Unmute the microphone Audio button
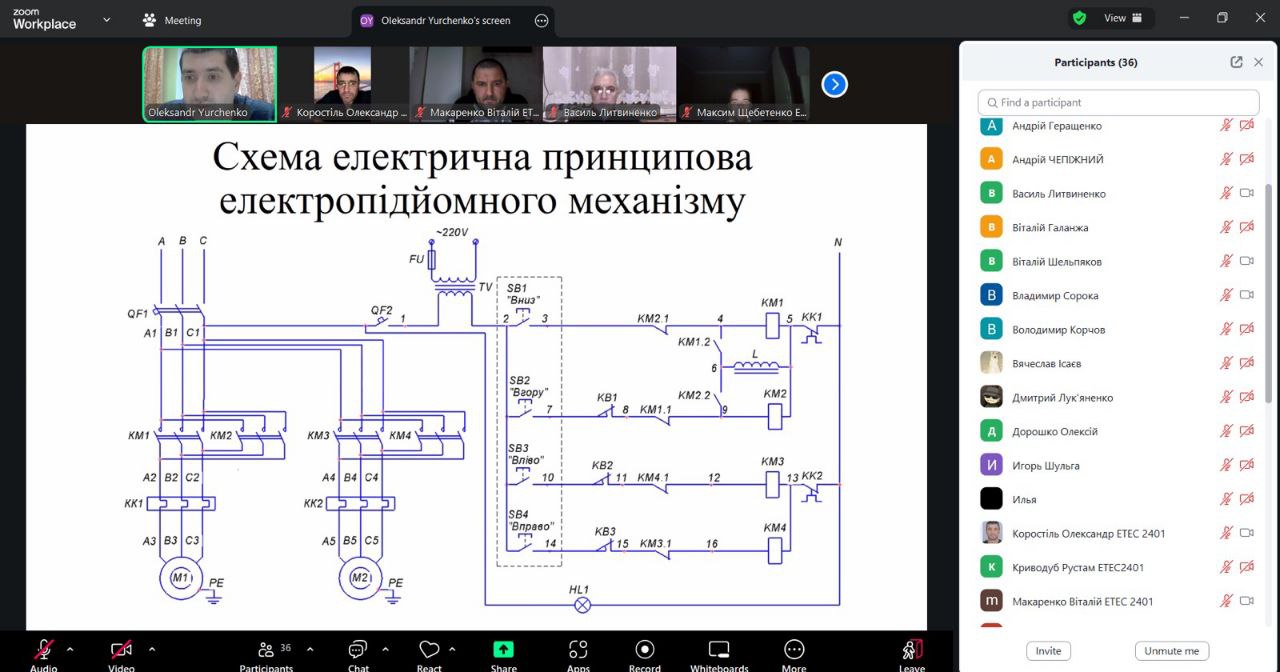Image resolution: width=1280 pixels, height=672 pixels. 44,650
